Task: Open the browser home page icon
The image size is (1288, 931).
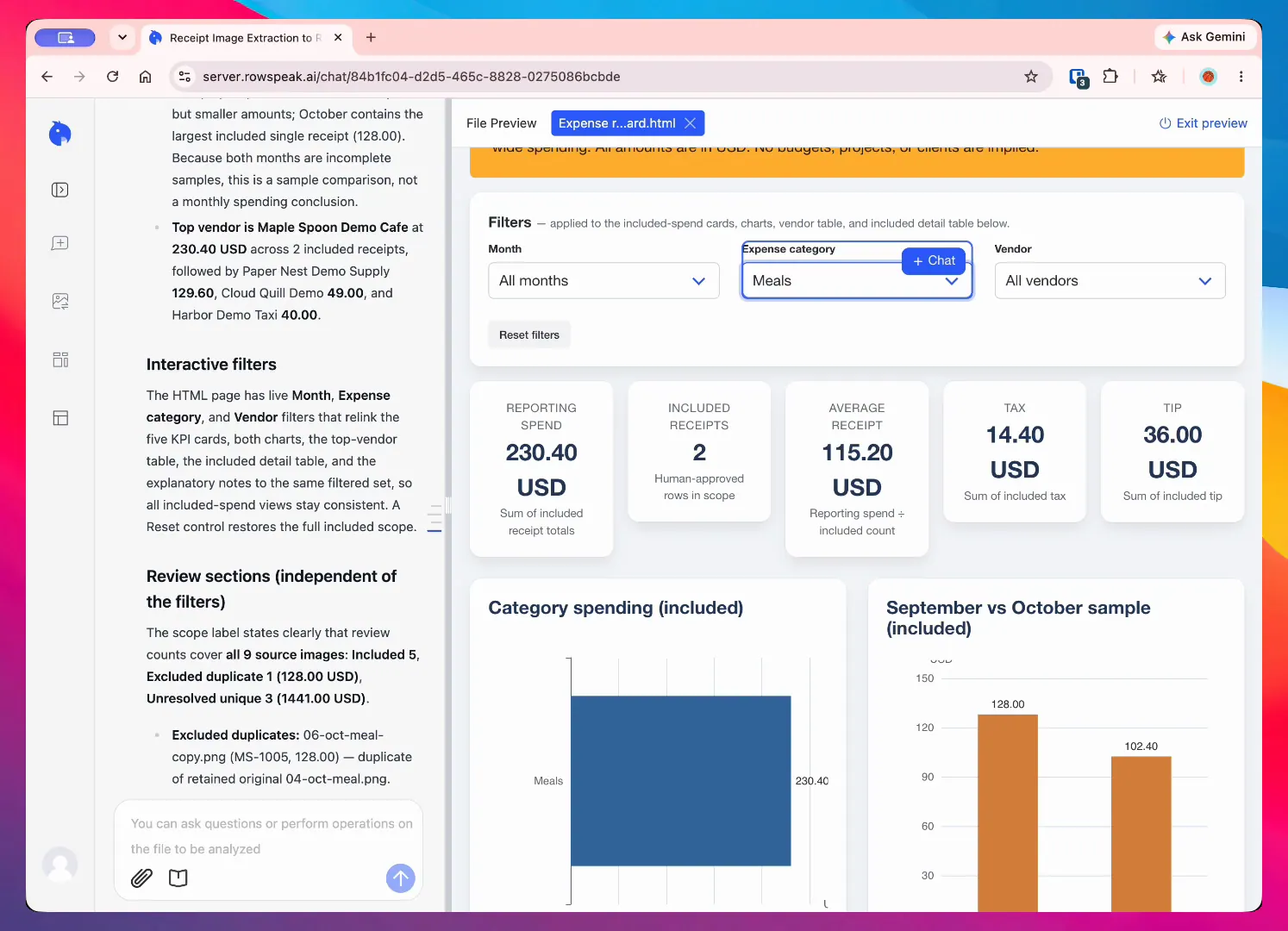Action: (146, 77)
